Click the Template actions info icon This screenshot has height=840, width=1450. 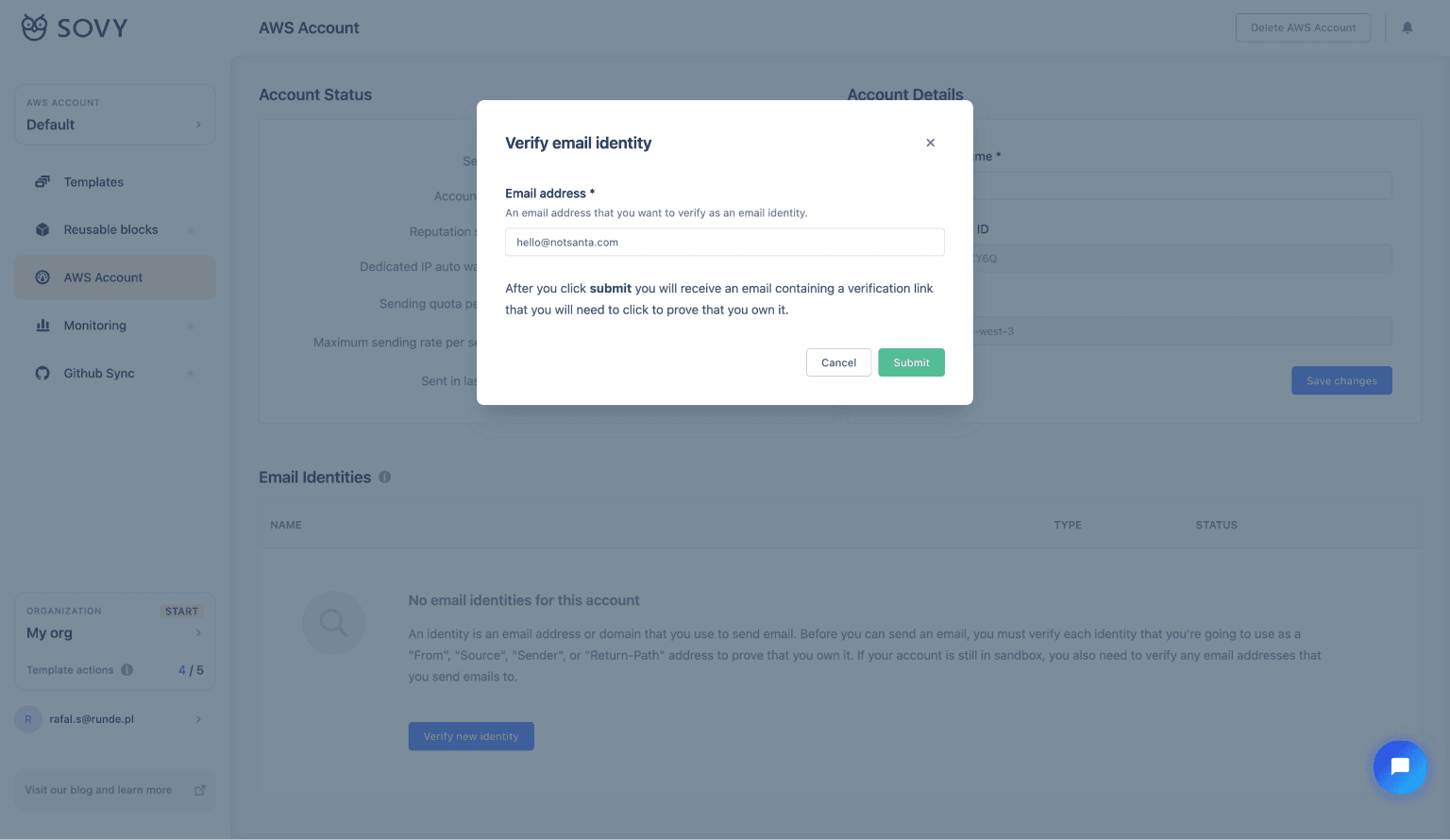127,670
